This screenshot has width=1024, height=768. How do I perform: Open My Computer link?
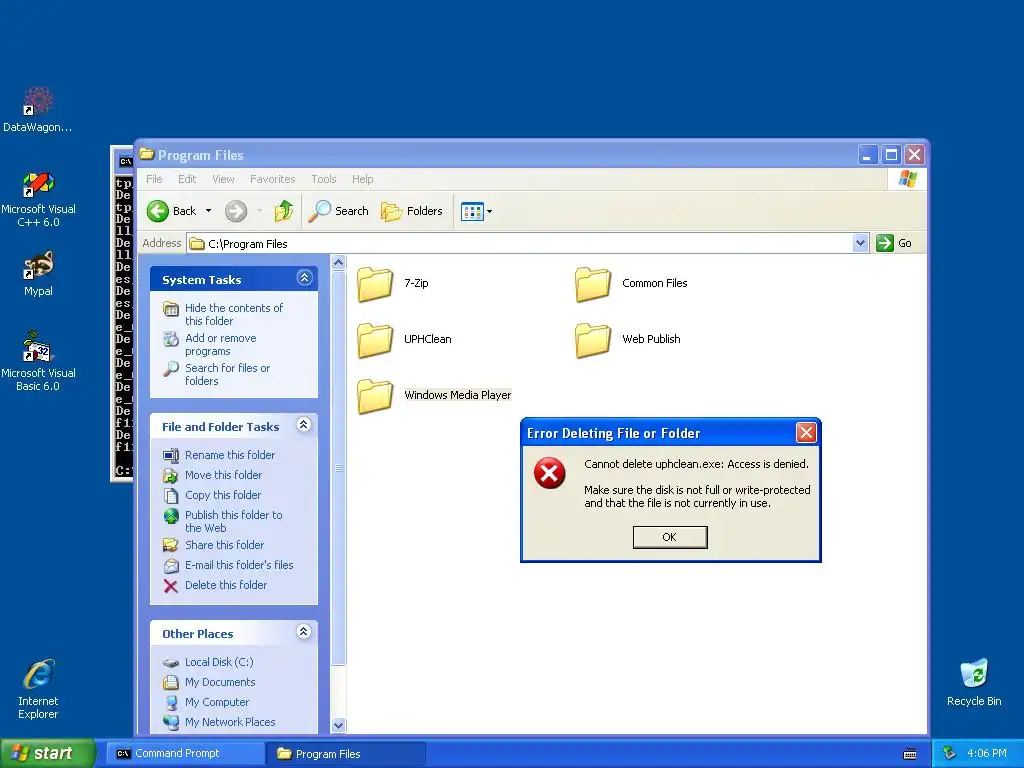[217, 702]
